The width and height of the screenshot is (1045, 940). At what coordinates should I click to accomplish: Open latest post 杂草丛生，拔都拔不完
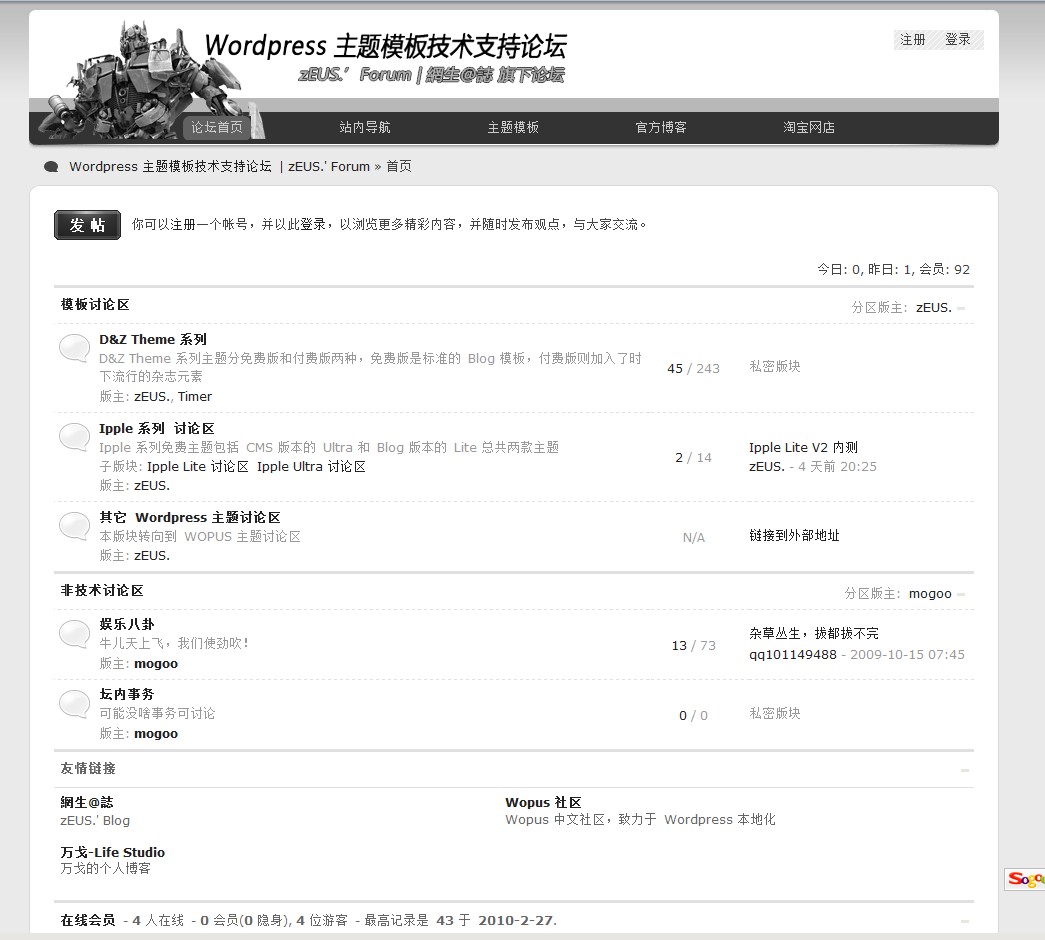(814, 633)
